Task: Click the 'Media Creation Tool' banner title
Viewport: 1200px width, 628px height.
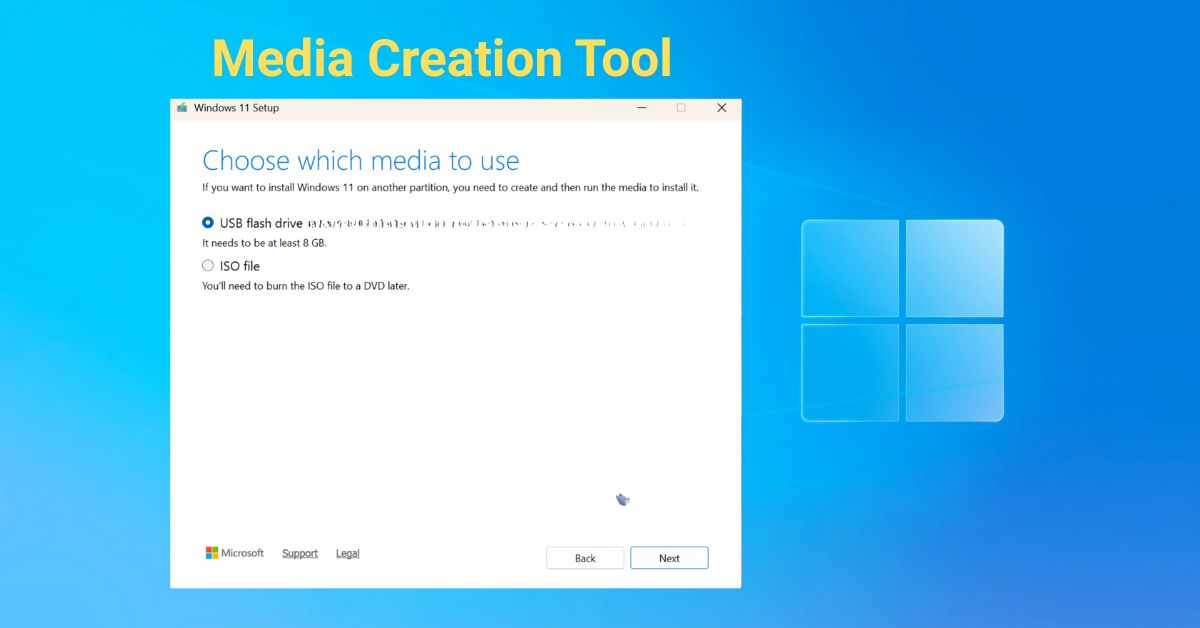Action: 440,57
